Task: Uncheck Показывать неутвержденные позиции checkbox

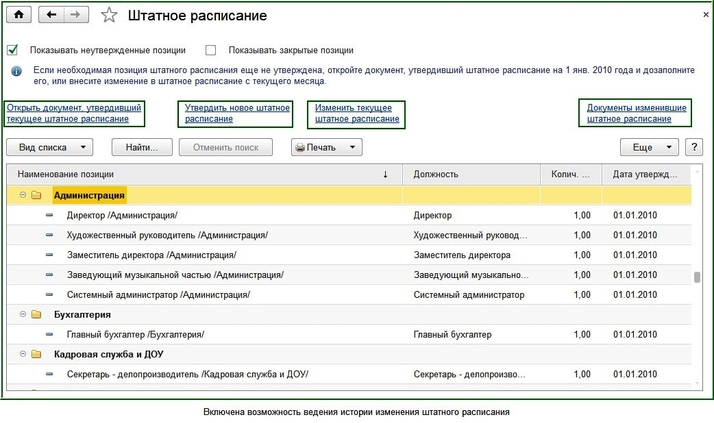Action: (13, 50)
